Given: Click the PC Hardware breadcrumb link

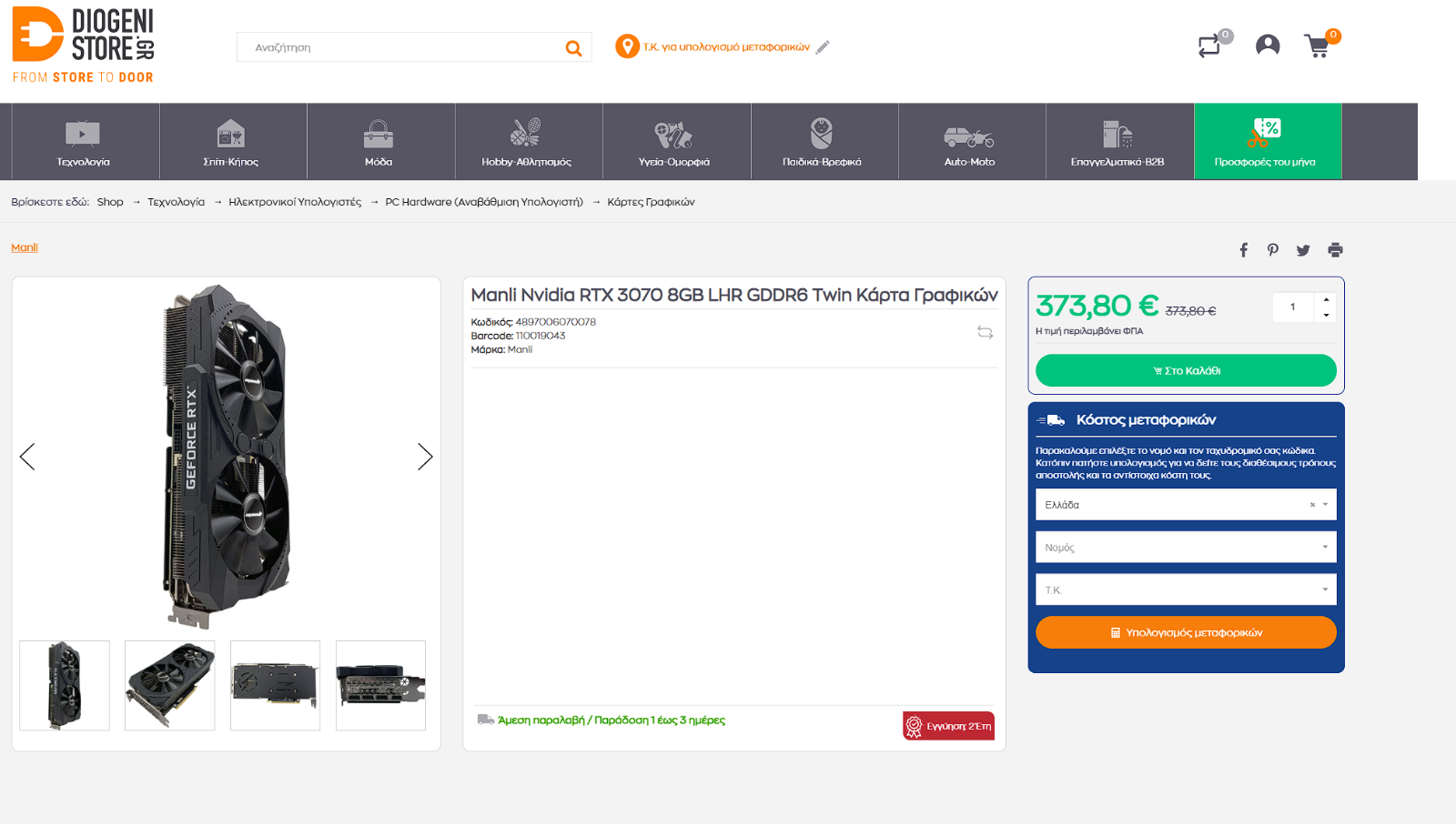Looking at the screenshot, I should 484,202.
